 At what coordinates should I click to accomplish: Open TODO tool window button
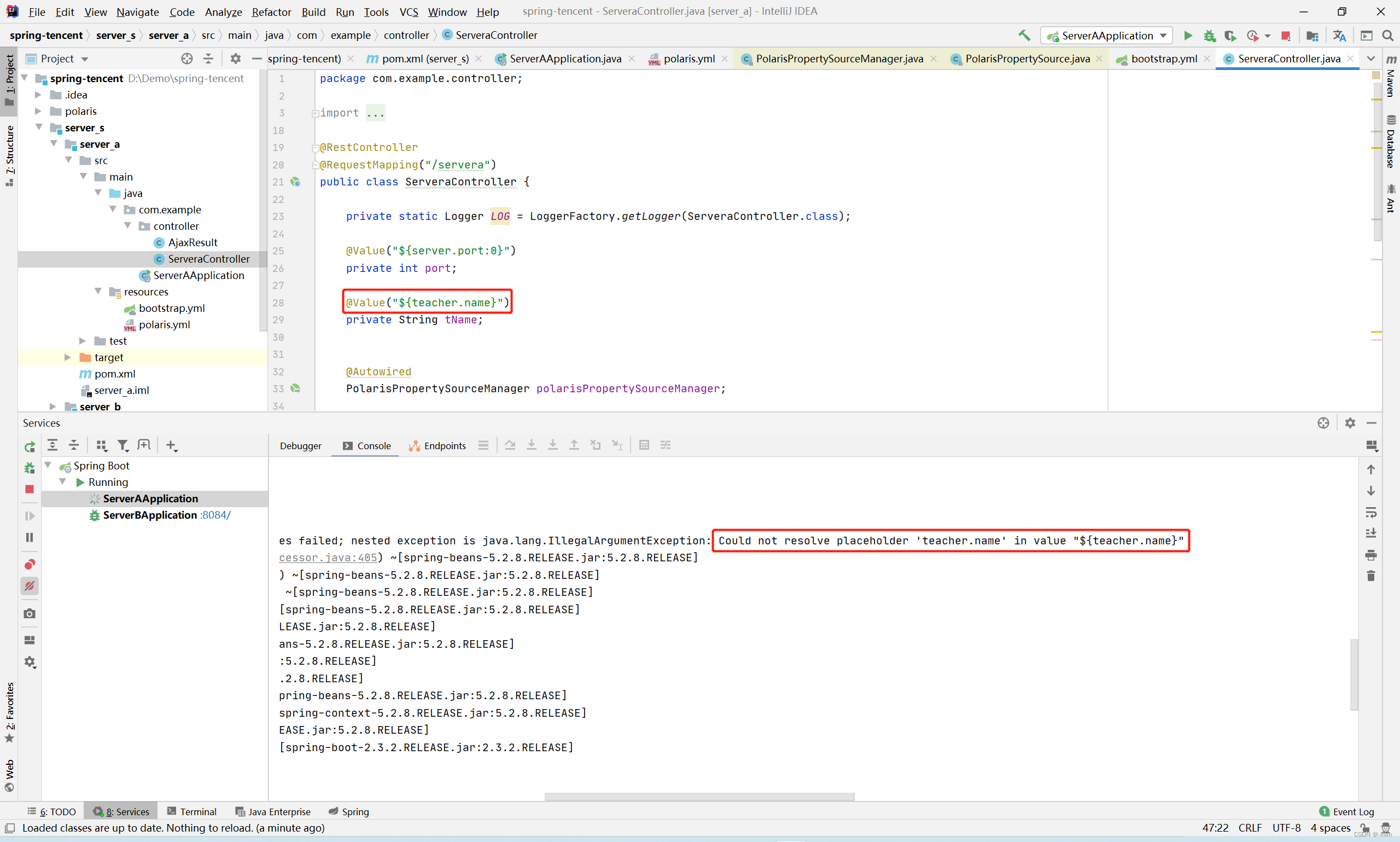[52, 811]
